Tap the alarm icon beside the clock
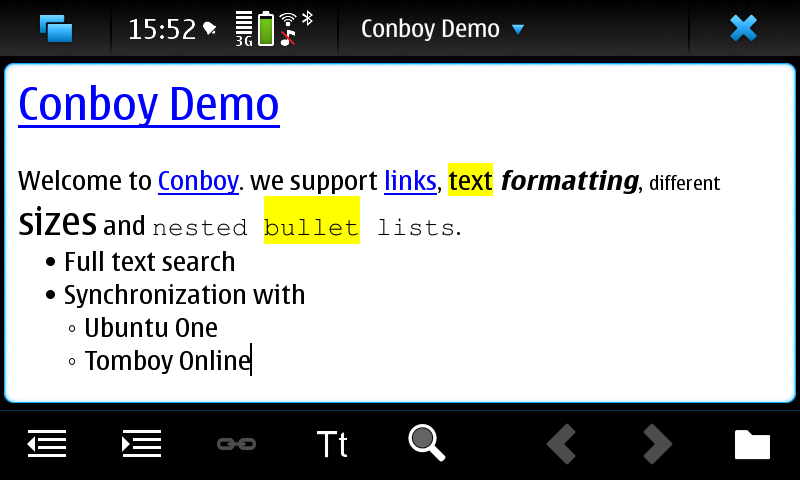The height and width of the screenshot is (480, 800). [x=209, y=29]
